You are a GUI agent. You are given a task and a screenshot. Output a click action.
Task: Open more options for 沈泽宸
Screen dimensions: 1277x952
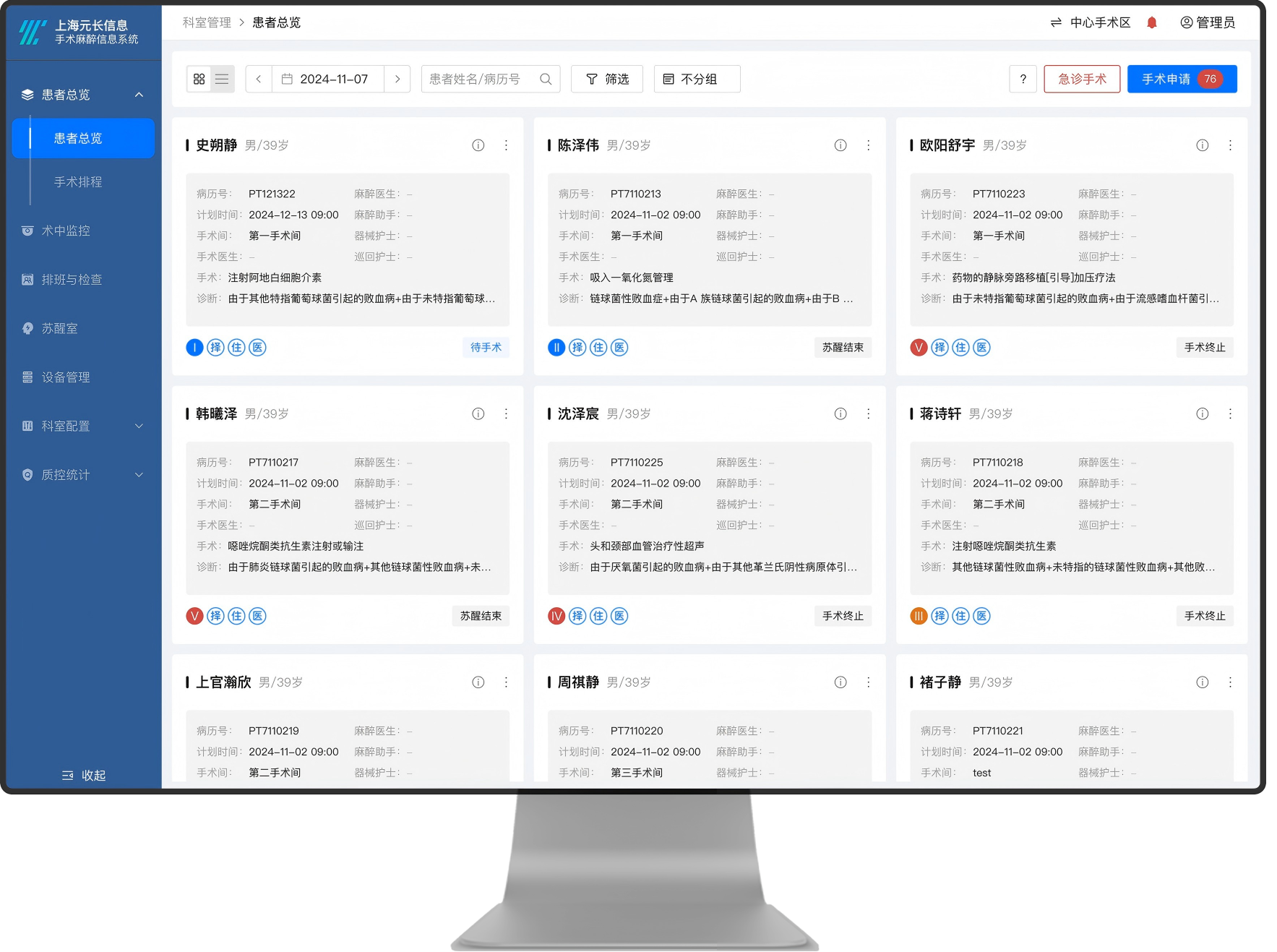868,413
